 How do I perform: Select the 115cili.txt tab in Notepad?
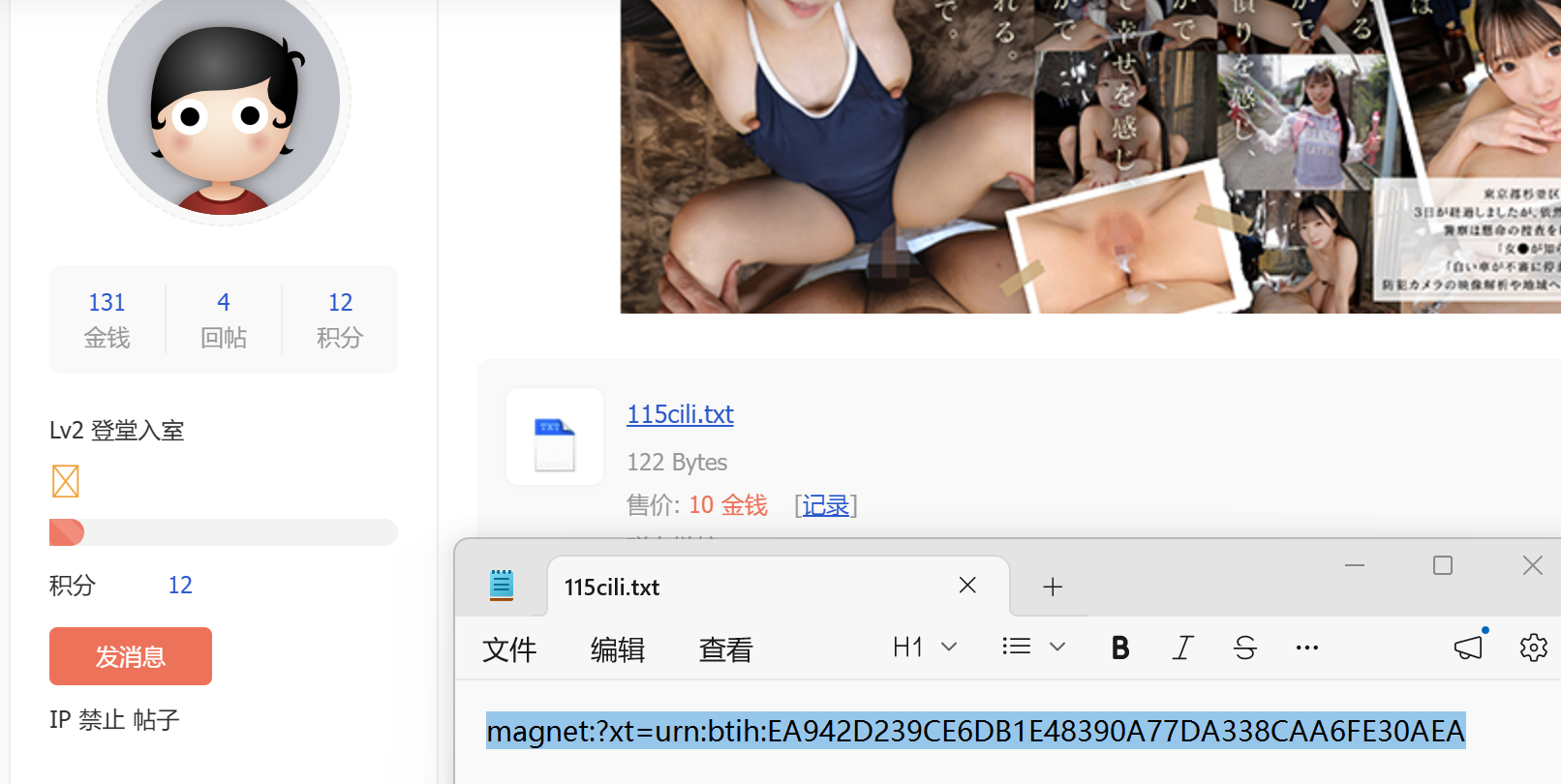pos(779,587)
